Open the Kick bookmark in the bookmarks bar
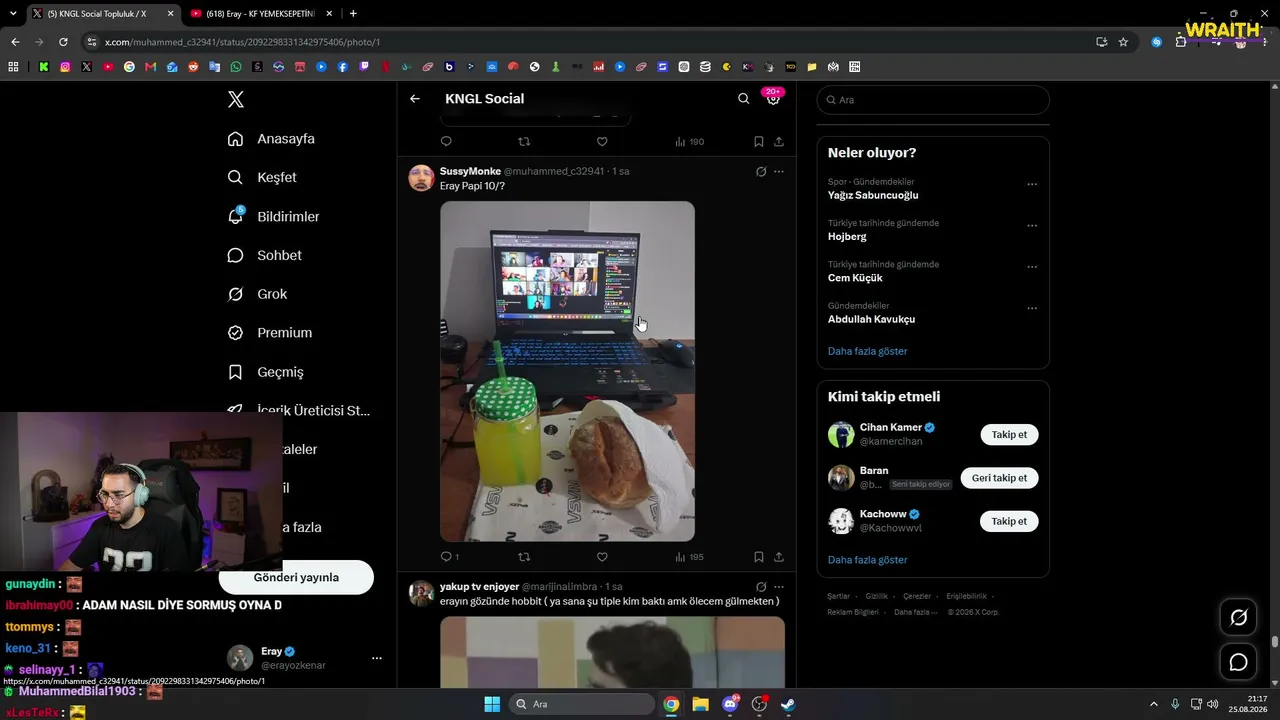 tap(44, 67)
